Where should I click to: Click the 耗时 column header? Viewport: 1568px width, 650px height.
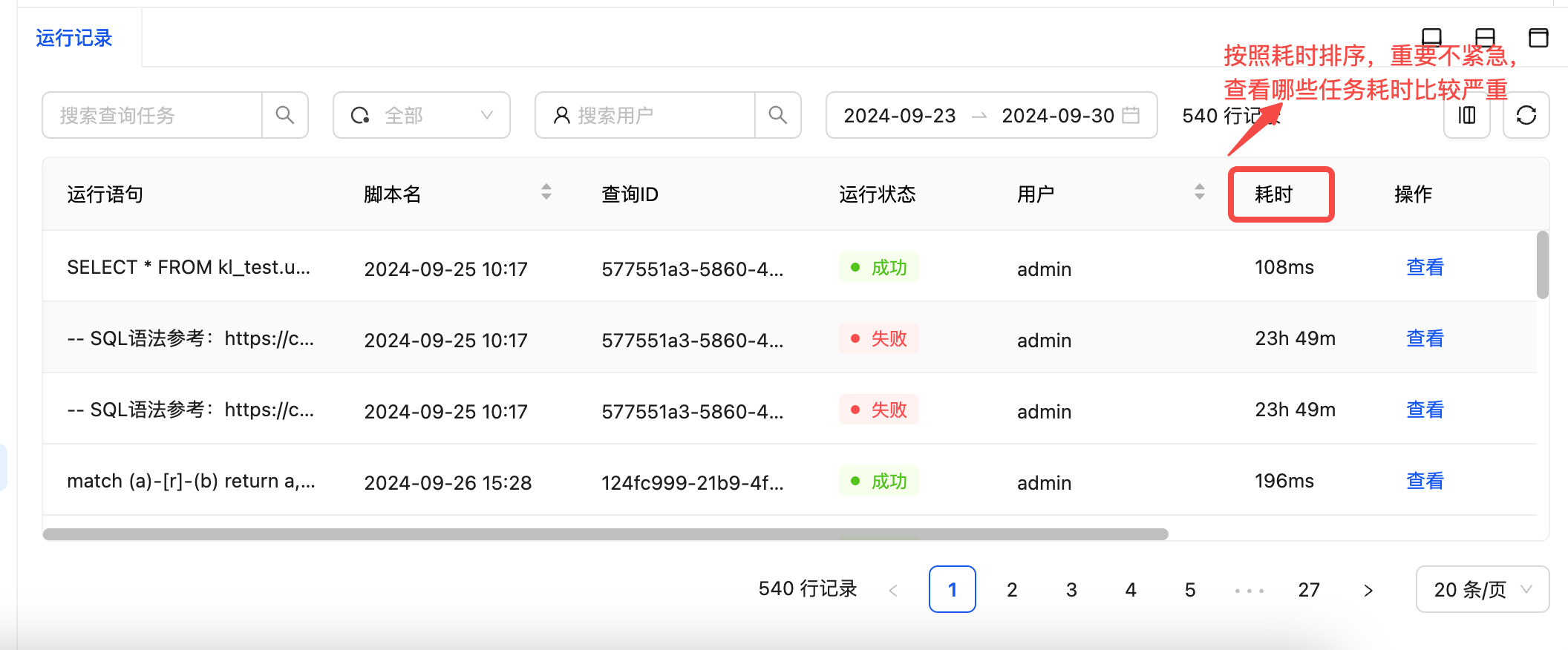click(1274, 194)
